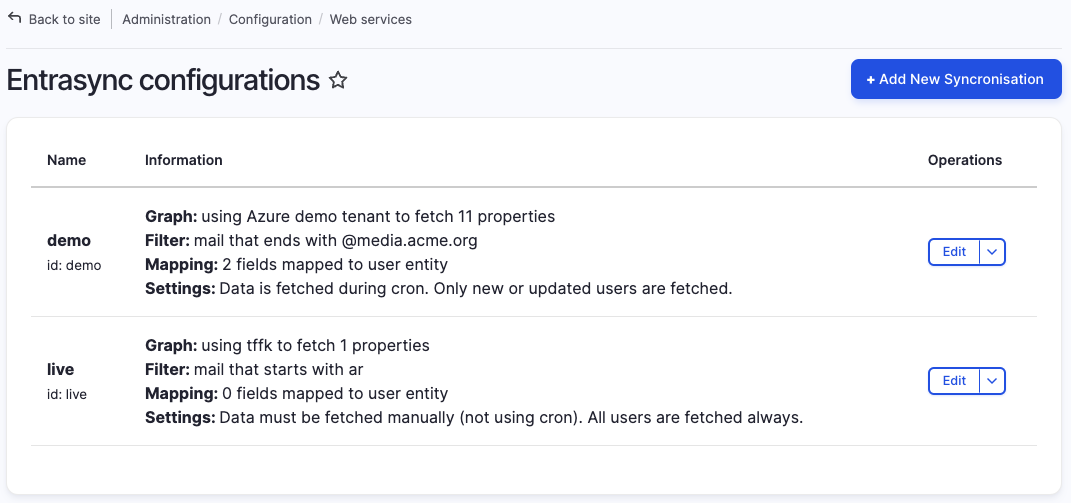Edit the demo configuration
1071x503 pixels.
tap(954, 252)
